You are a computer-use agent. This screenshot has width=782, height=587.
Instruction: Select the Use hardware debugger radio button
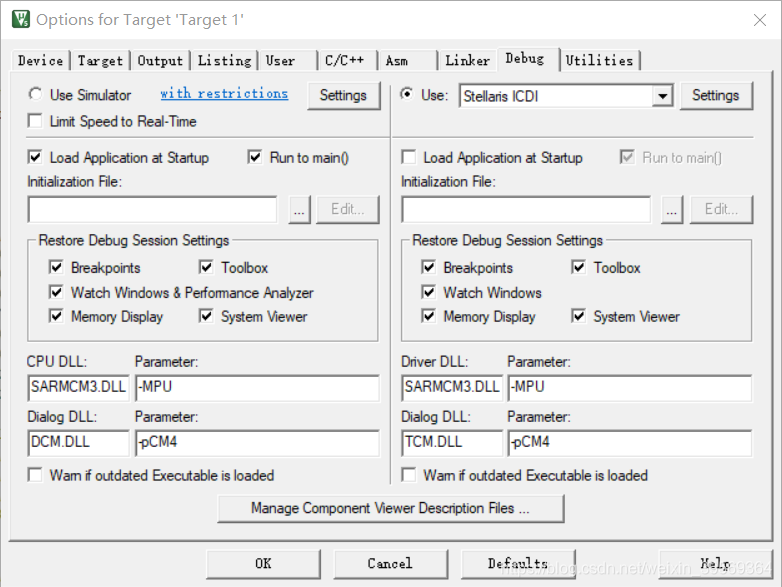[x=407, y=95]
